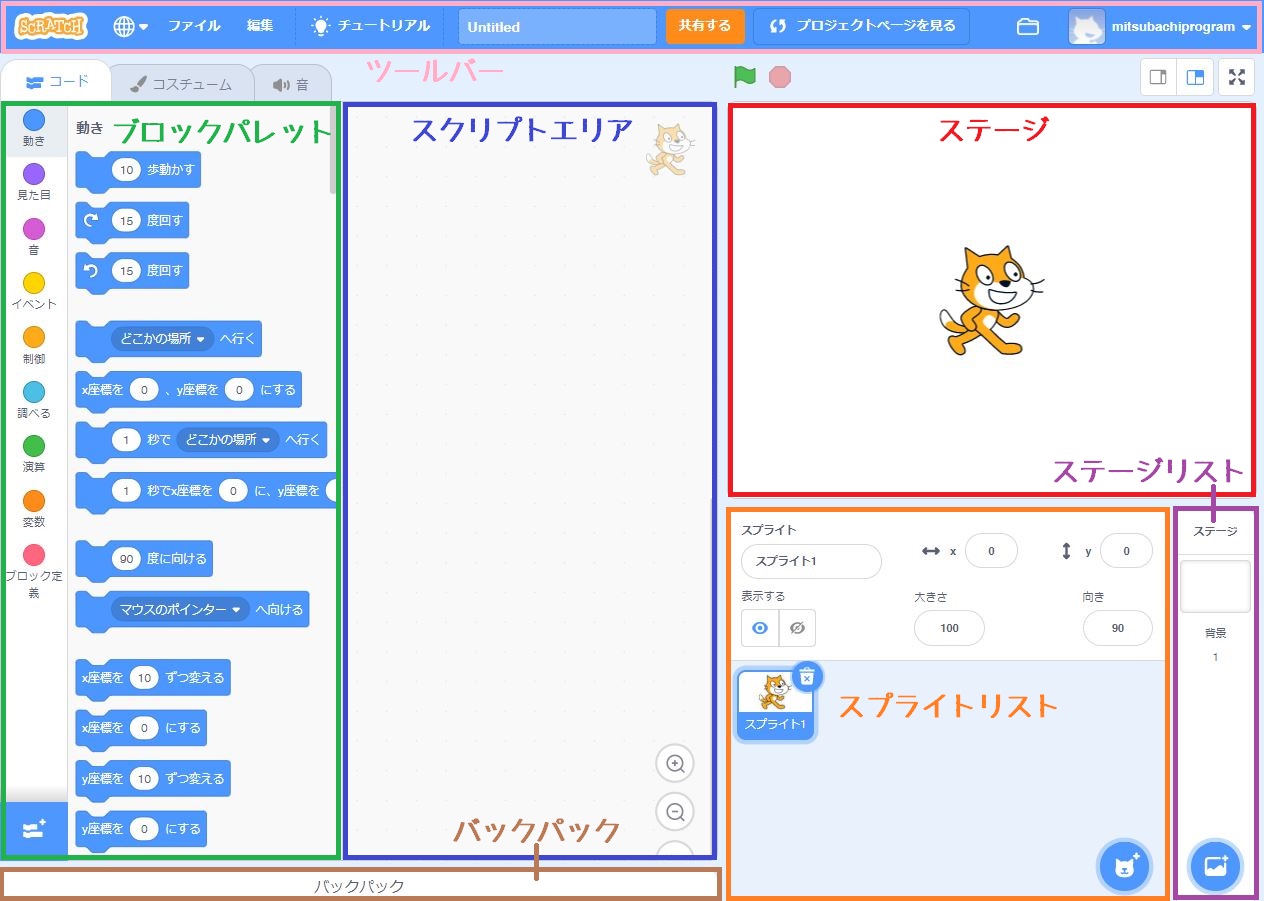Open the ファイル menu
Screen dimensions: 1264x901
[194, 26]
